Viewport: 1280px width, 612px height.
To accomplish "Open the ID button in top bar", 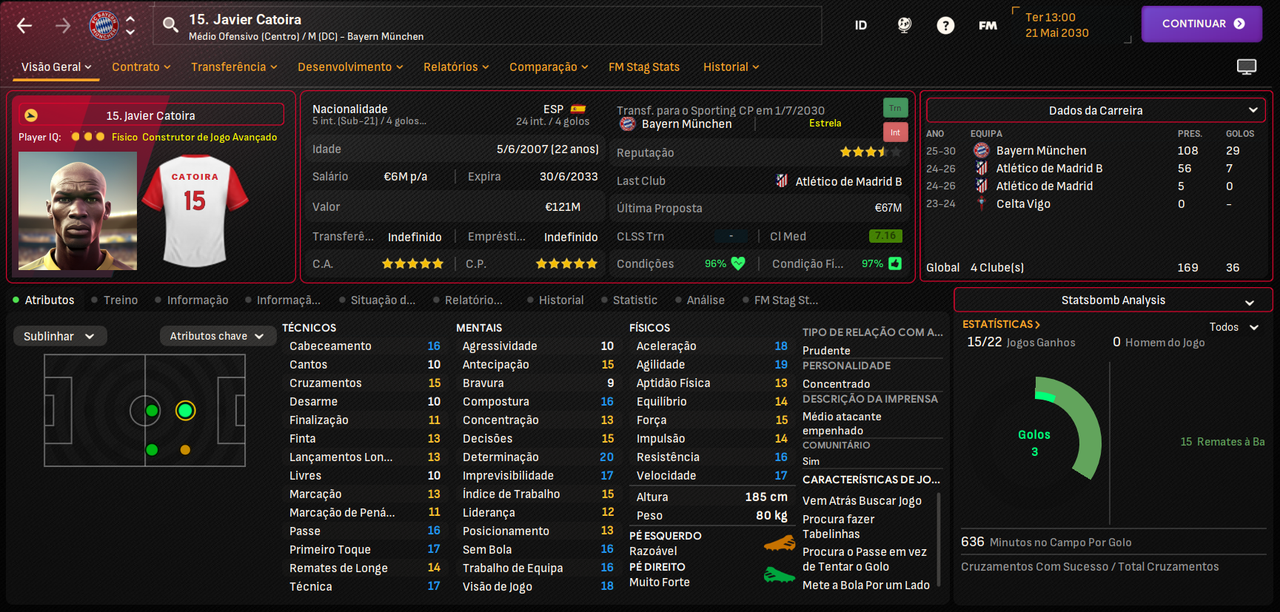I will pos(861,25).
